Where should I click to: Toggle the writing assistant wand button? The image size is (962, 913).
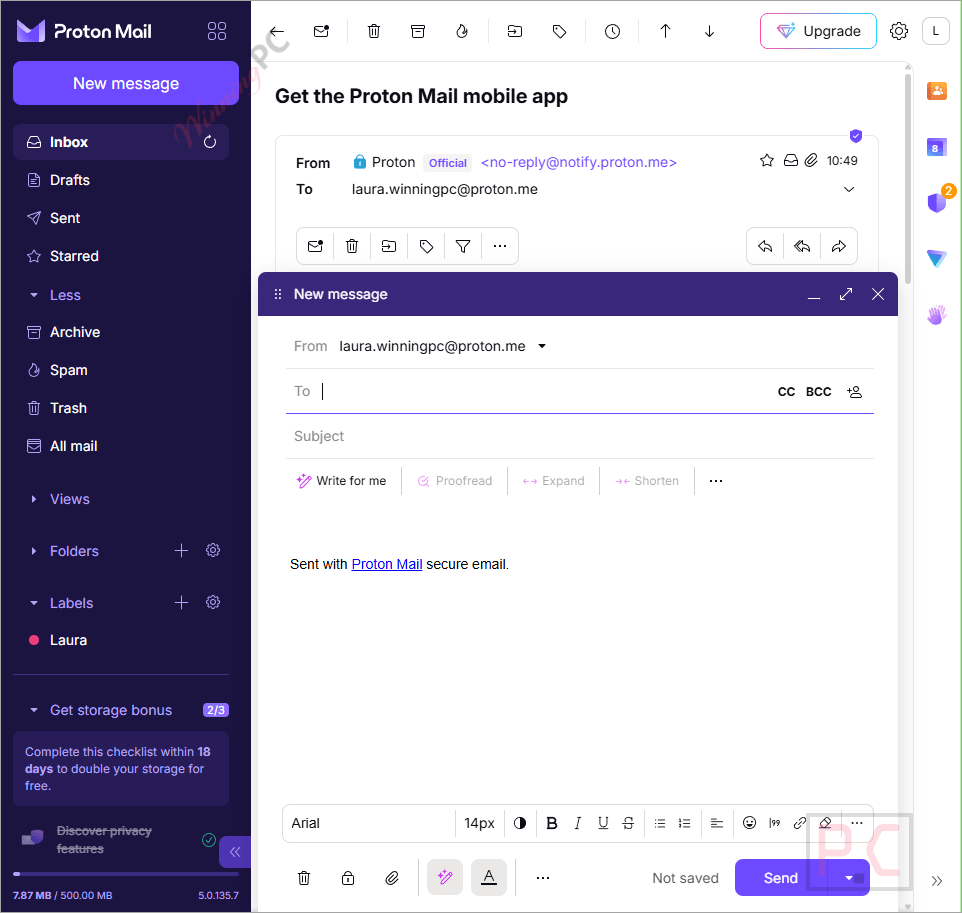pos(445,877)
